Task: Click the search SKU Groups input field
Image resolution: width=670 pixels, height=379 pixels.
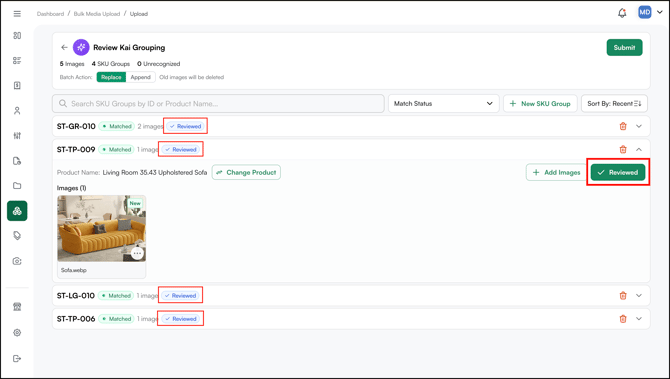Action: [218, 103]
